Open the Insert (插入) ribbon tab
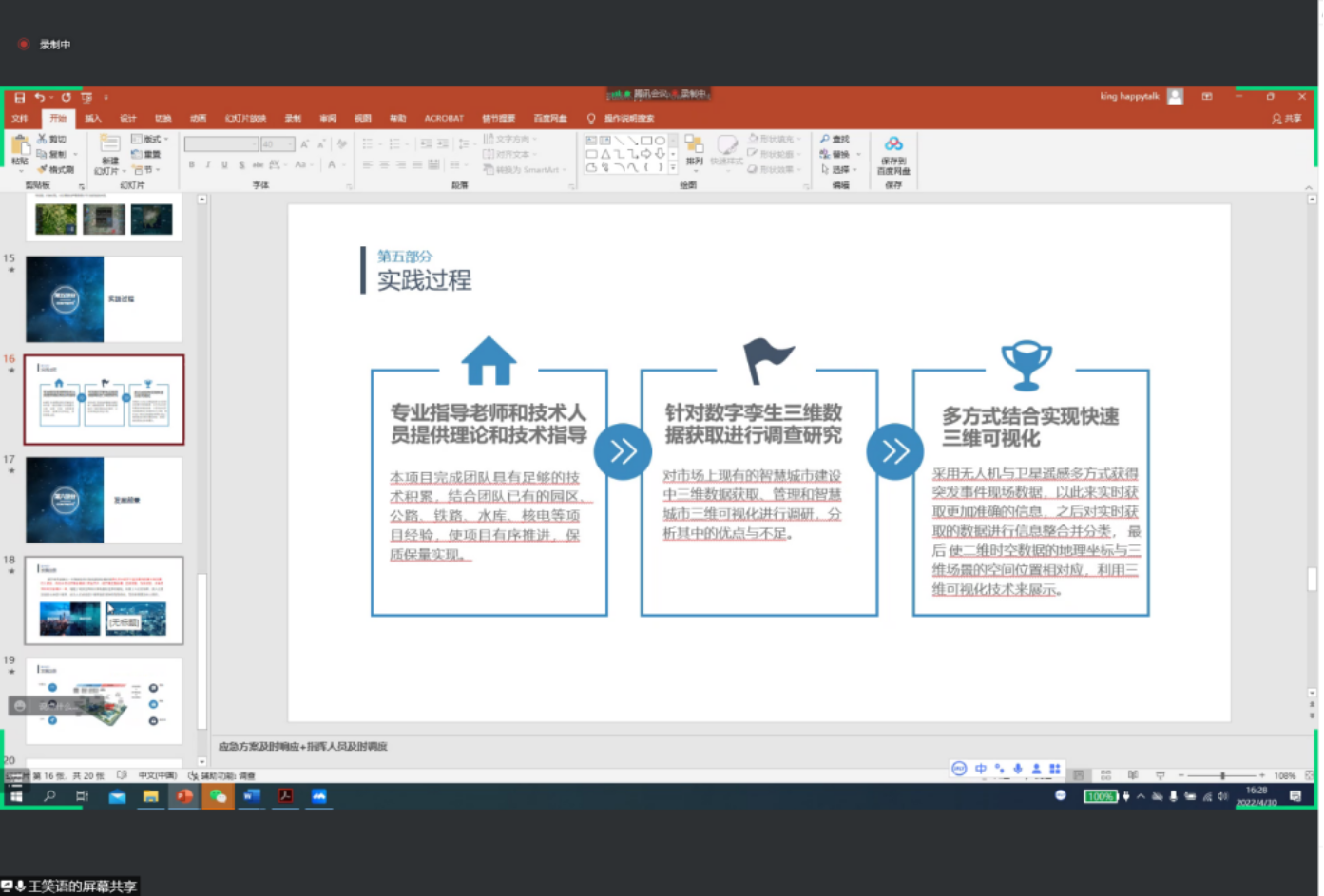This screenshot has height=896, width=1324. (x=92, y=119)
